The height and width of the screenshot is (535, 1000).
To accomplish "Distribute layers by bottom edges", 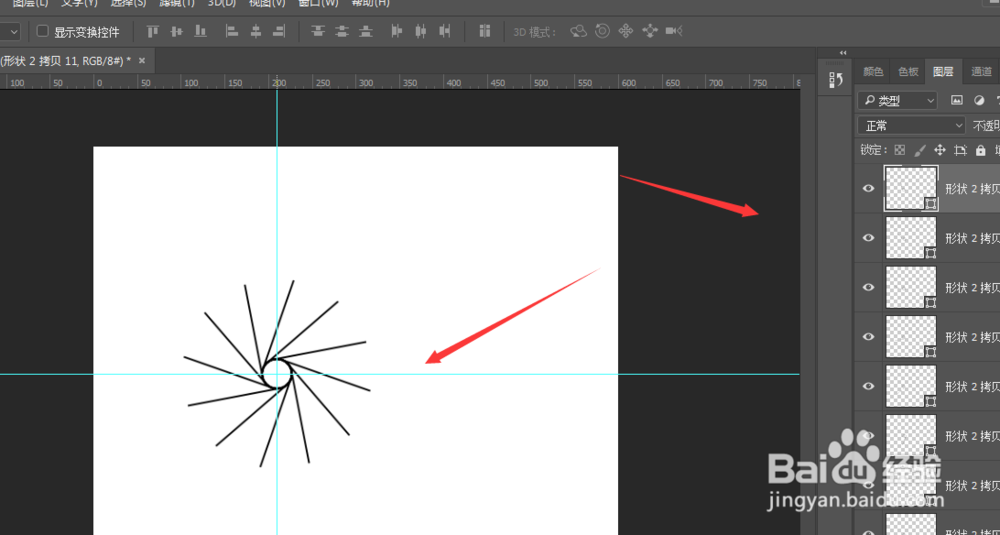I will click(x=365, y=31).
